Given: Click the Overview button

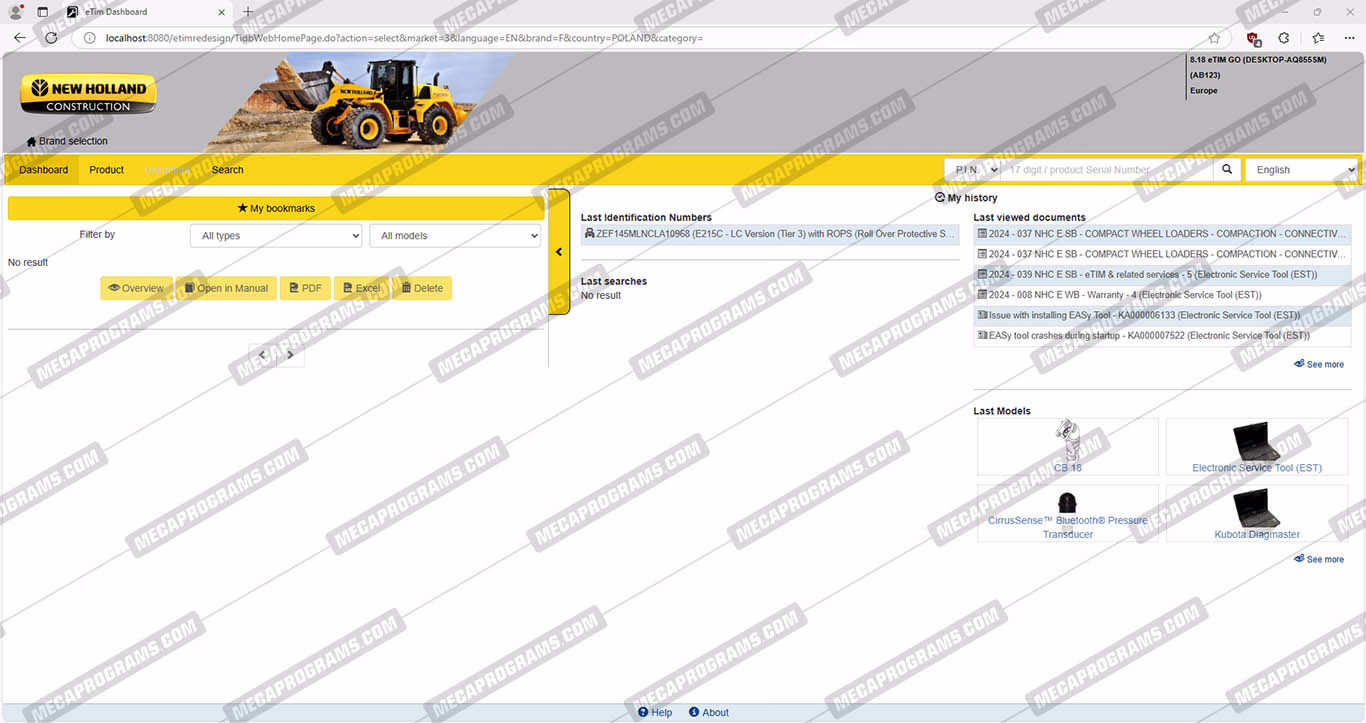Looking at the screenshot, I should (x=136, y=288).
